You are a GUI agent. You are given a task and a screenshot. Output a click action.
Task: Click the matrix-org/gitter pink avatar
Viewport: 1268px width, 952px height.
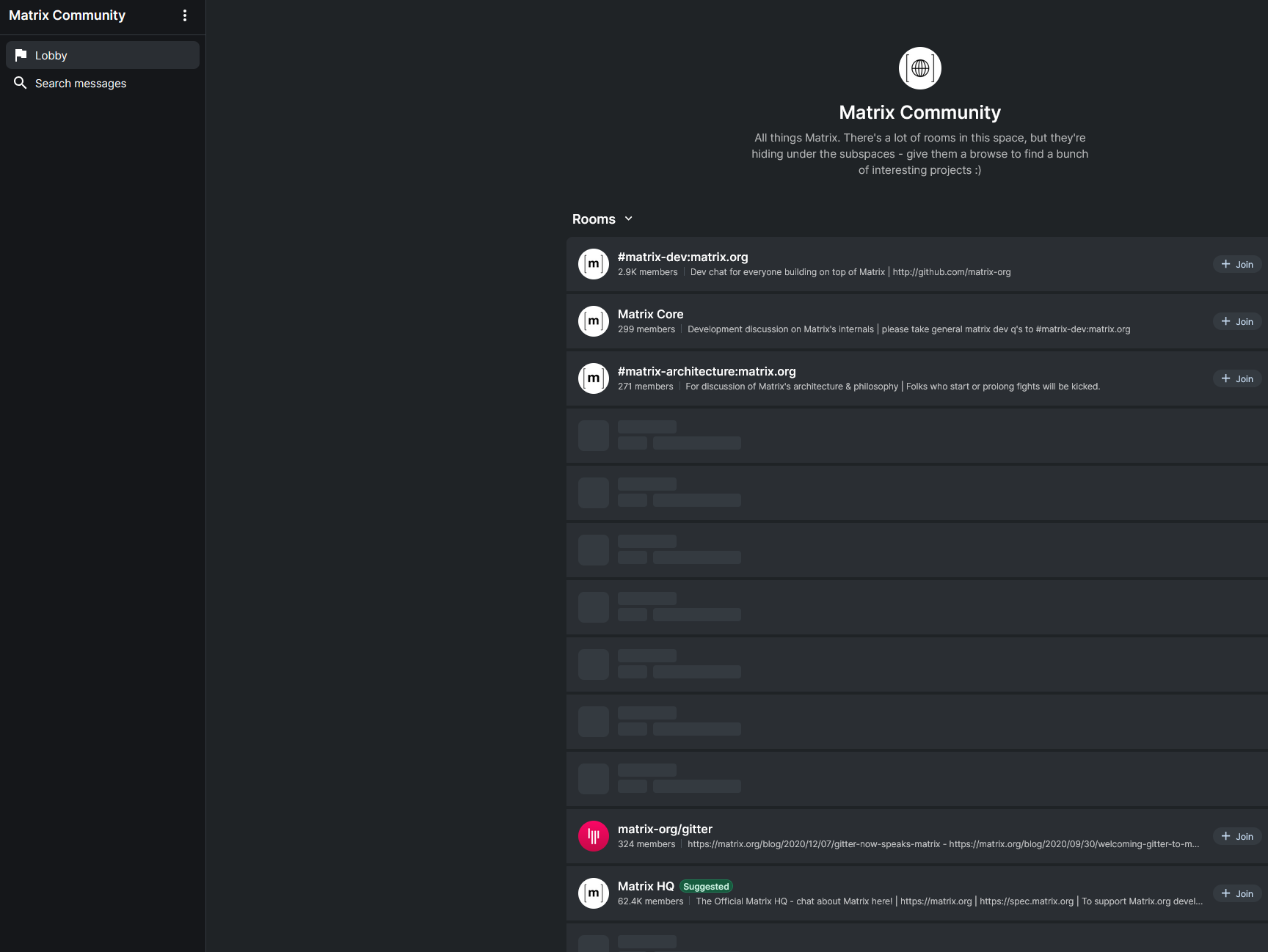tap(594, 836)
